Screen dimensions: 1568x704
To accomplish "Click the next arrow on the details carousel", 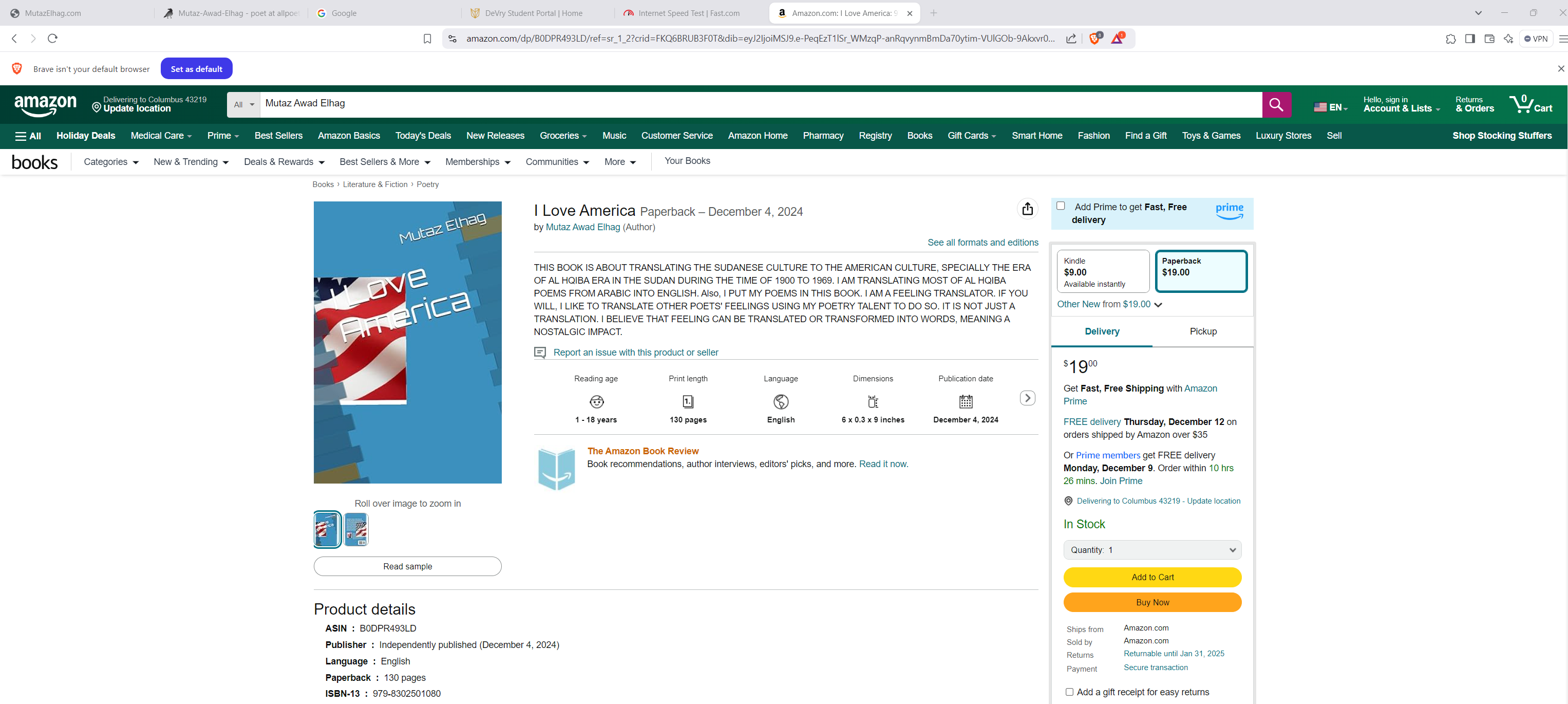I will pyautogui.click(x=1028, y=397).
